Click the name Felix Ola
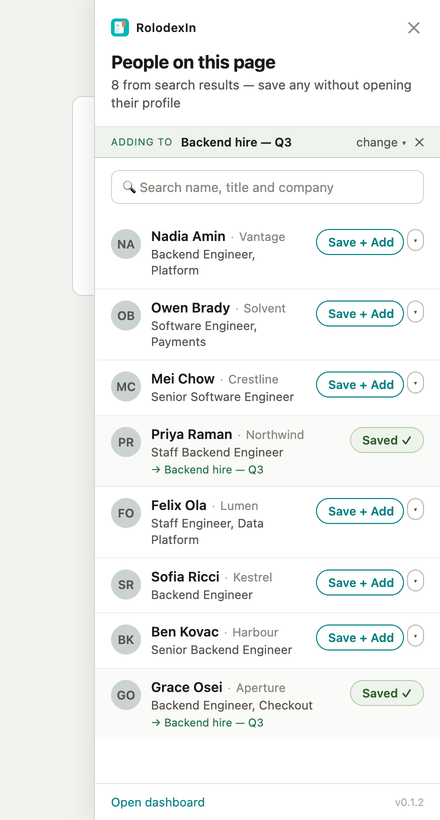The width and height of the screenshot is (440, 820). (179, 505)
